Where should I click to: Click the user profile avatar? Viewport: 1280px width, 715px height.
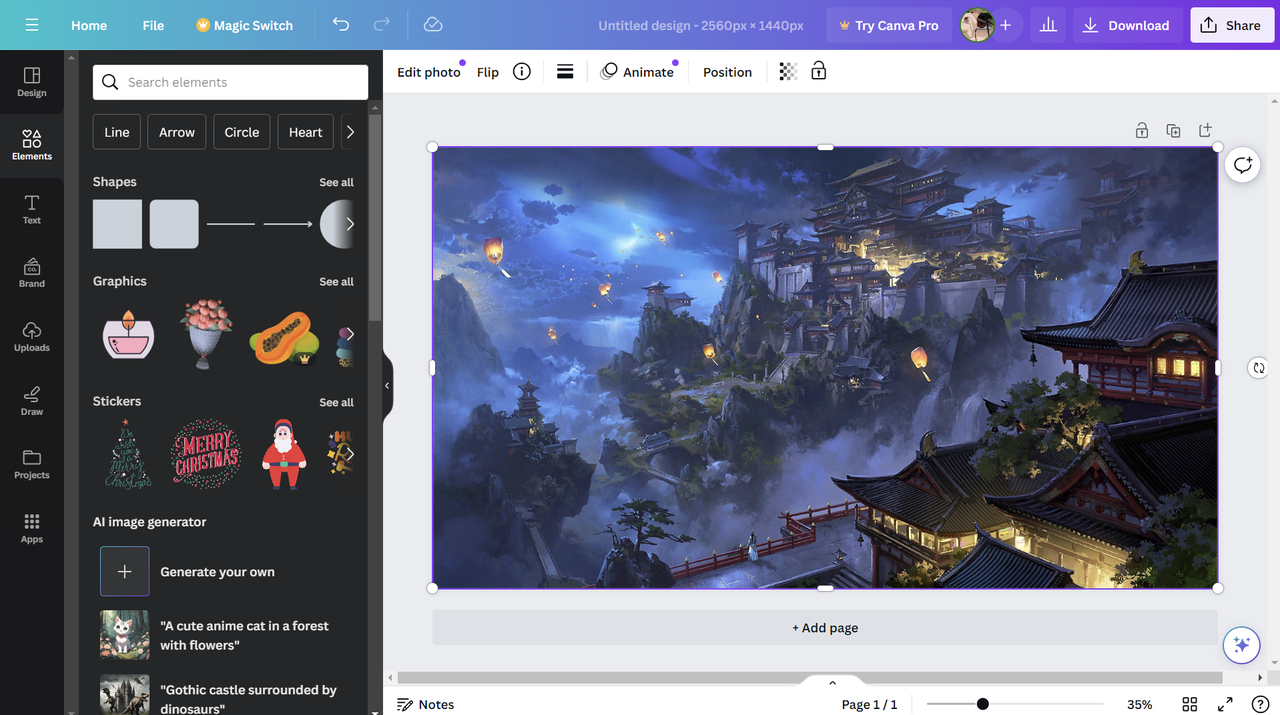coord(976,25)
